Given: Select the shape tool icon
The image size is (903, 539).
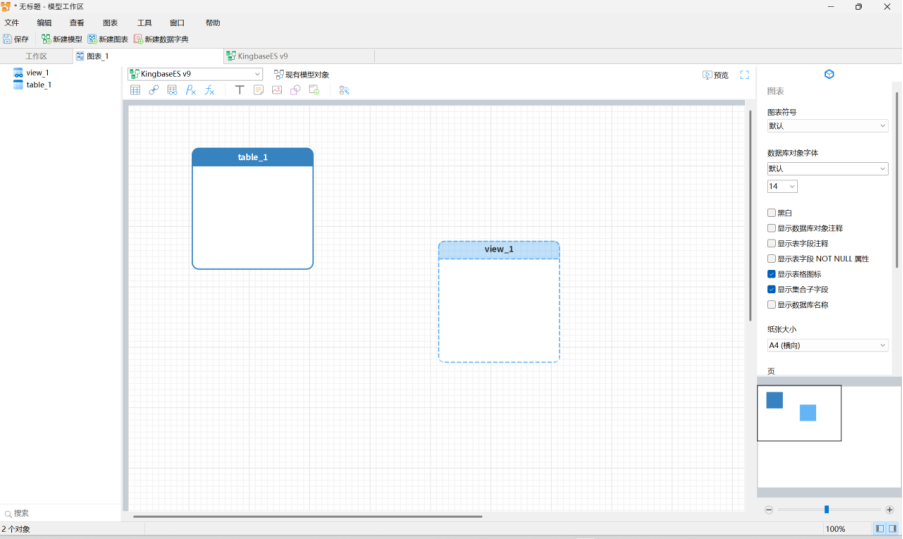Looking at the screenshot, I should (x=295, y=90).
